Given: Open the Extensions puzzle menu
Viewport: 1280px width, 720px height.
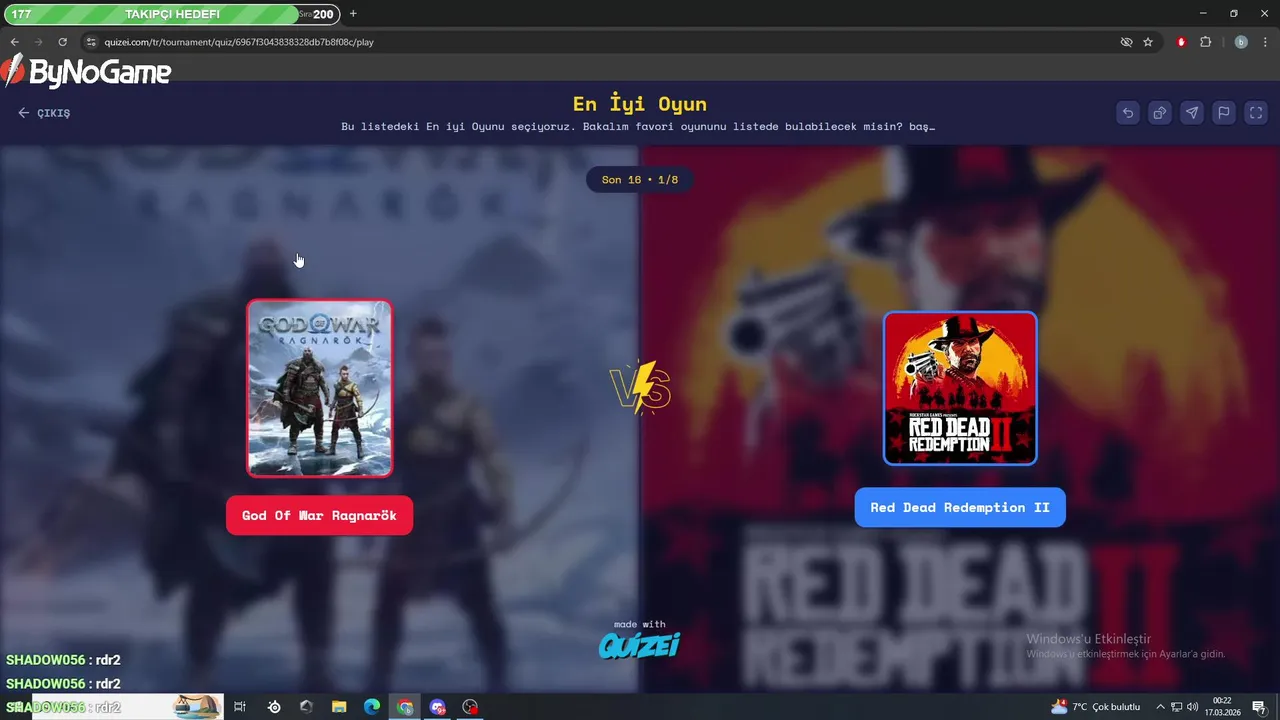Looking at the screenshot, I should 1205,42.
